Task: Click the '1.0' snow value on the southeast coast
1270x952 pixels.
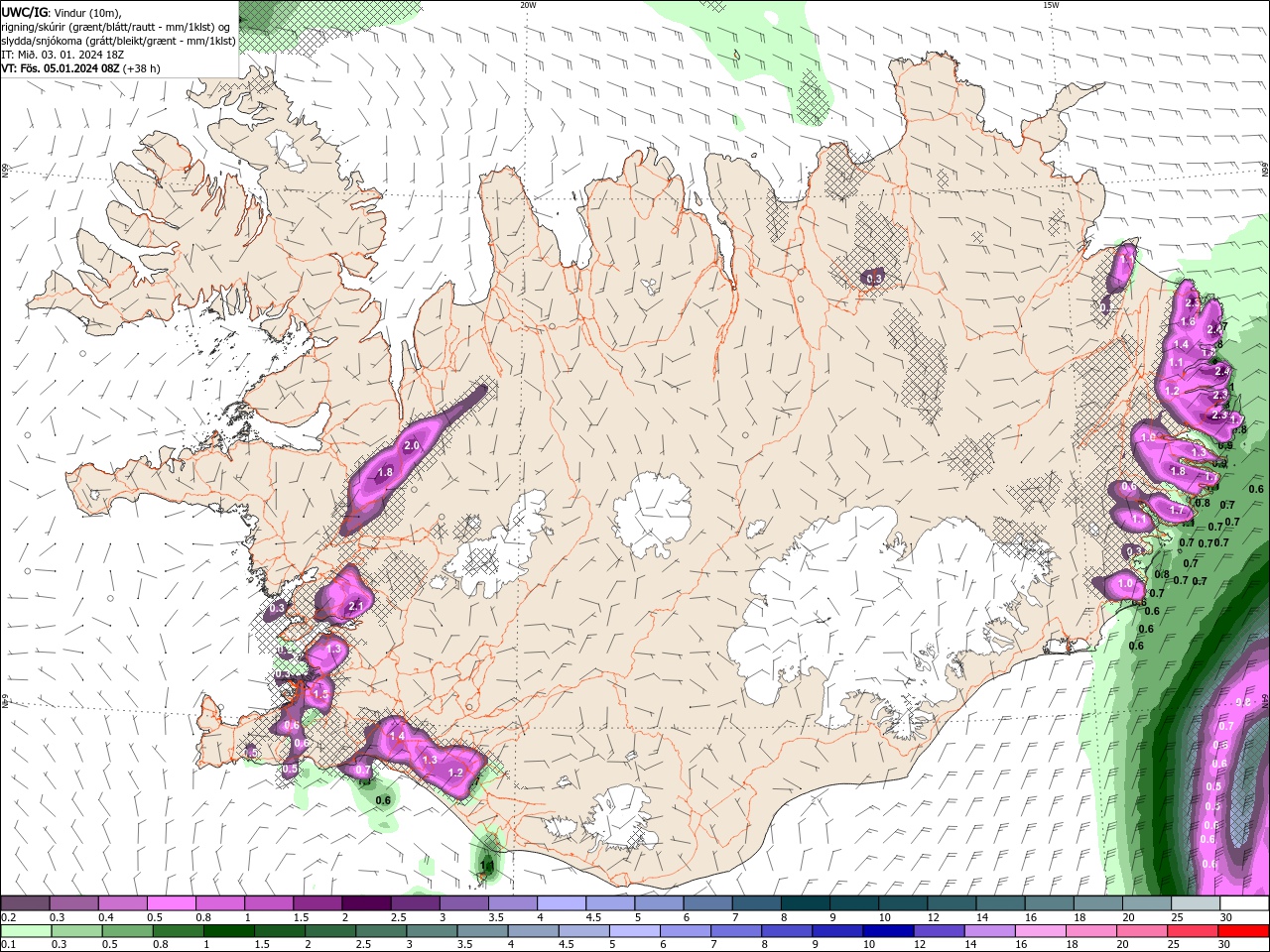Action: pyautogui.click(x=1125, y=585)
